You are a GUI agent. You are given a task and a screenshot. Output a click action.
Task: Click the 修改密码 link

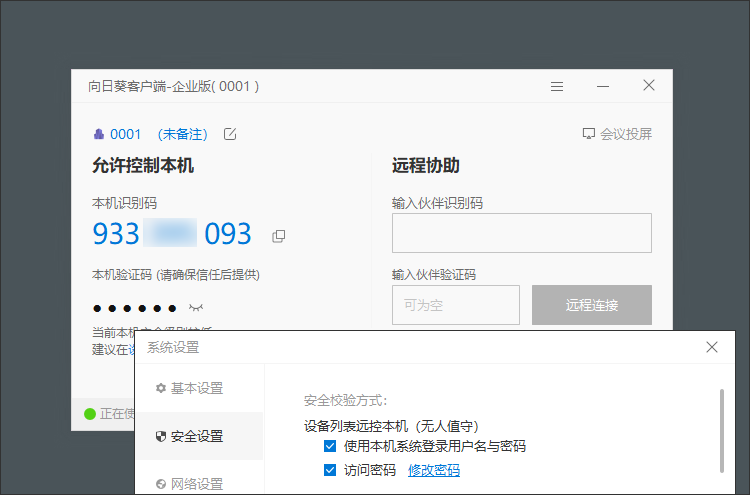click(434, 470)
